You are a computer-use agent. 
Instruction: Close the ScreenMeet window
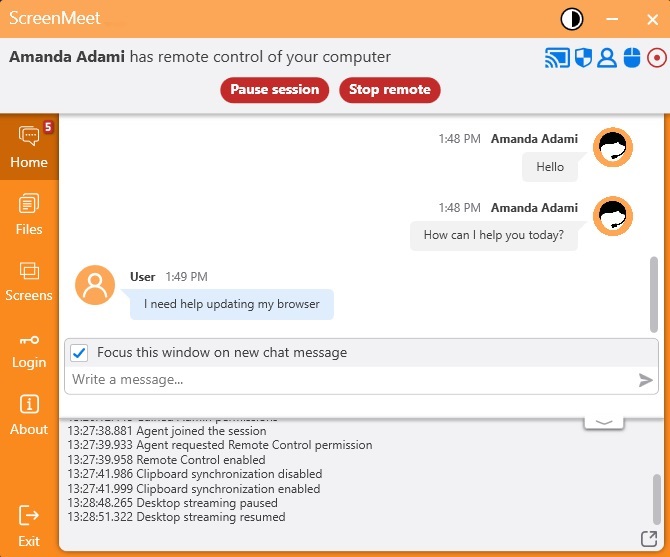[x=652, y=19]
